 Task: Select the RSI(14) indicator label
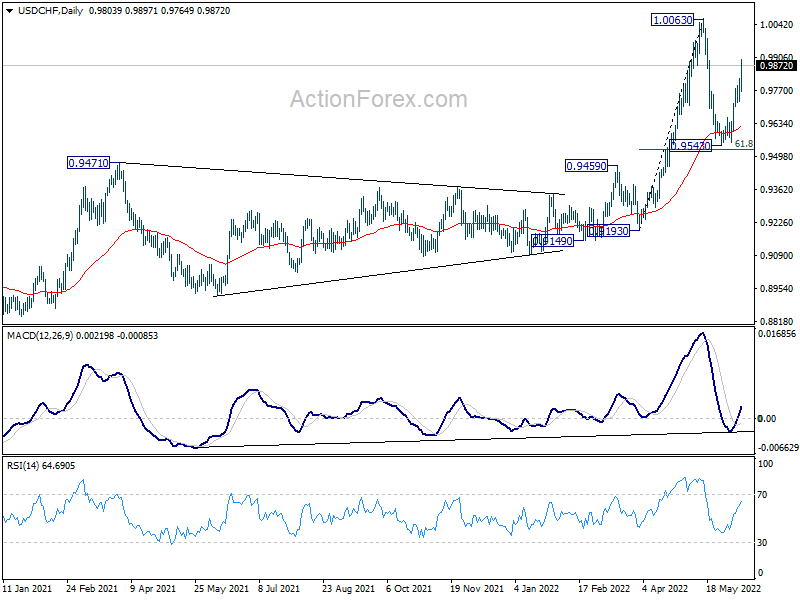pos(23,466)
